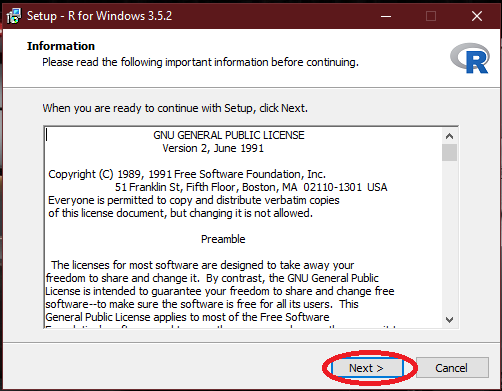The height and width of the screenshot is (391, 502).
Task: Click the 'Information' header title
Action: (61, 46)
